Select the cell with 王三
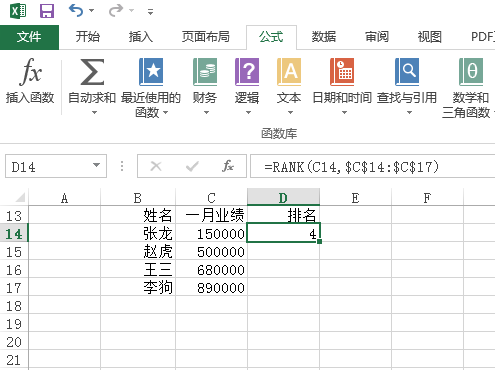Image resolution: width=495 pixels, height=370 pixels. pos(138,269)
